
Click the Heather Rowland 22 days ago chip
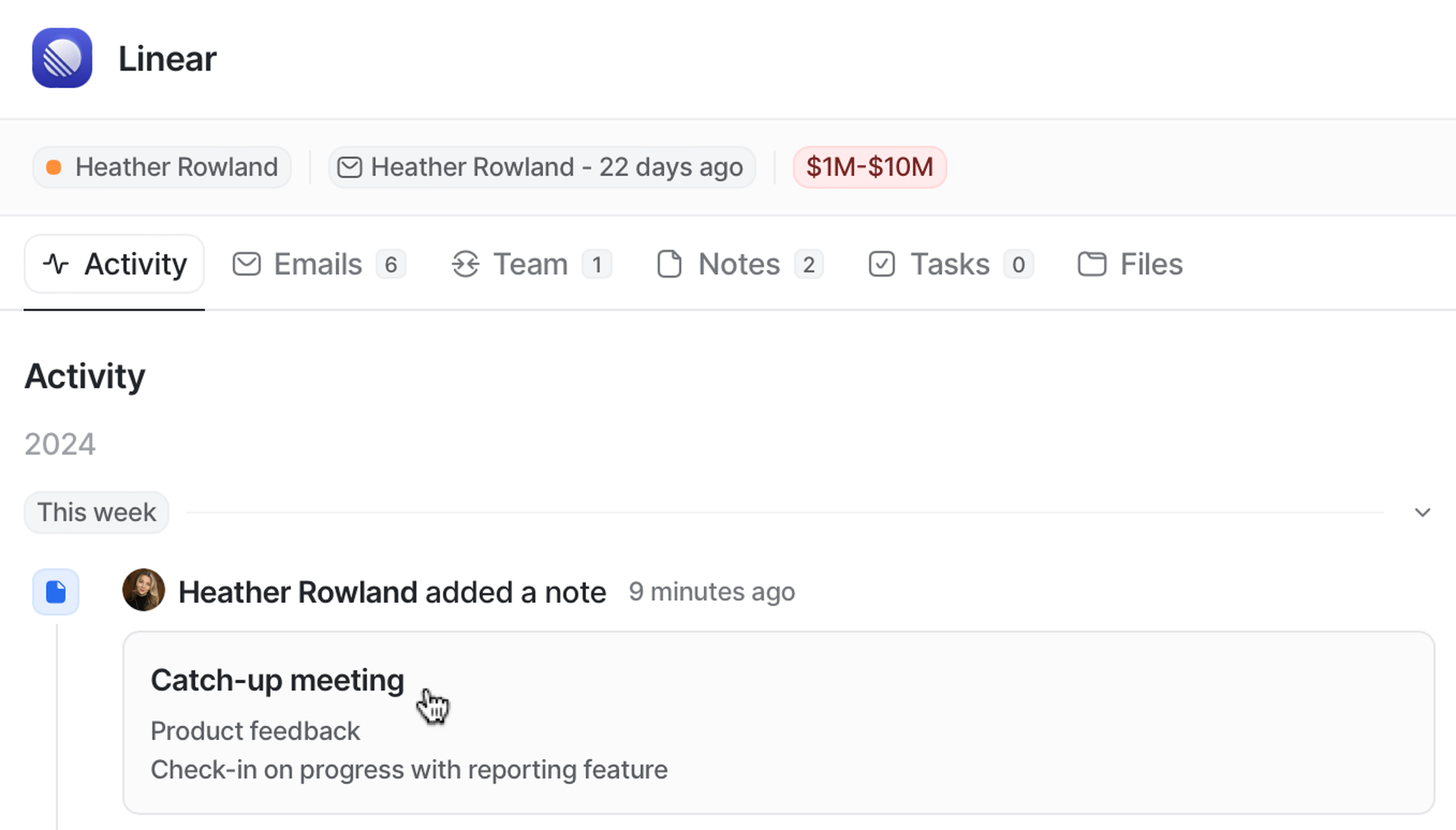[542, 168]
